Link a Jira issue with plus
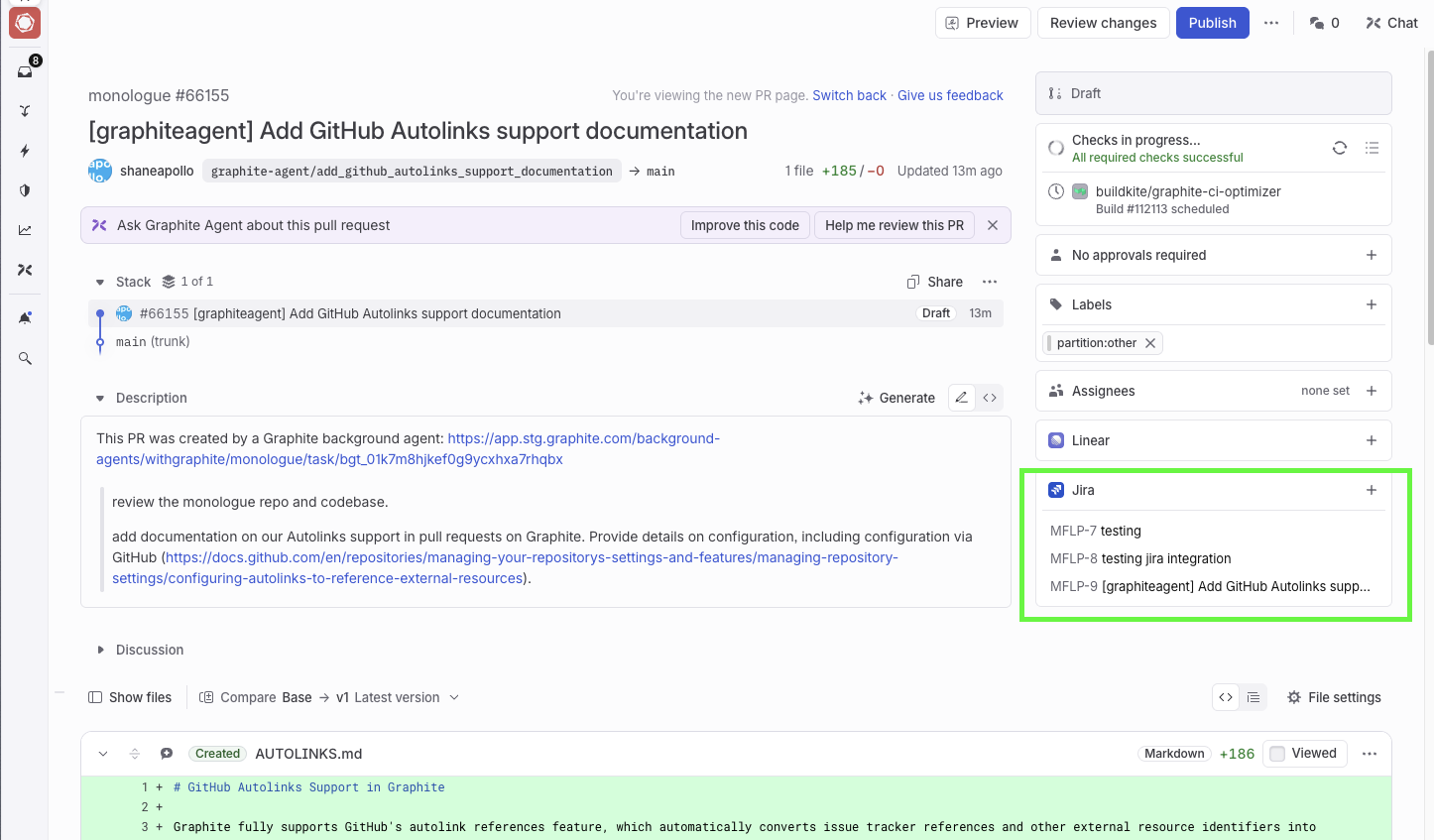The width and height of the screenshot is (1434, 840). [1372, 490]
